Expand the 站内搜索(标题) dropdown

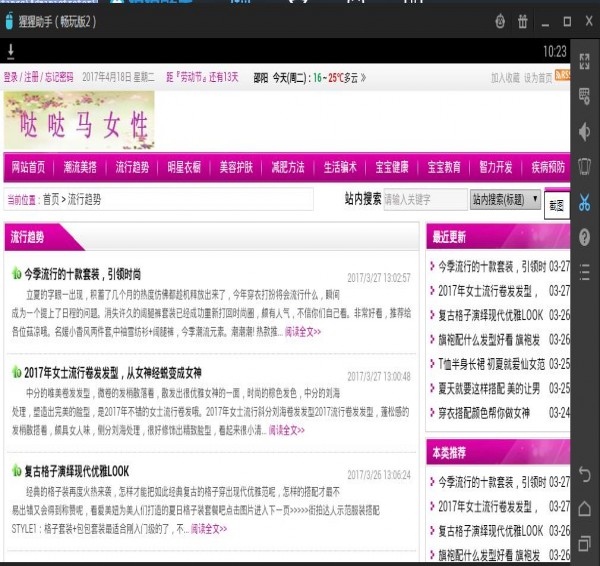pyautogui.click(x=505, y=199)
